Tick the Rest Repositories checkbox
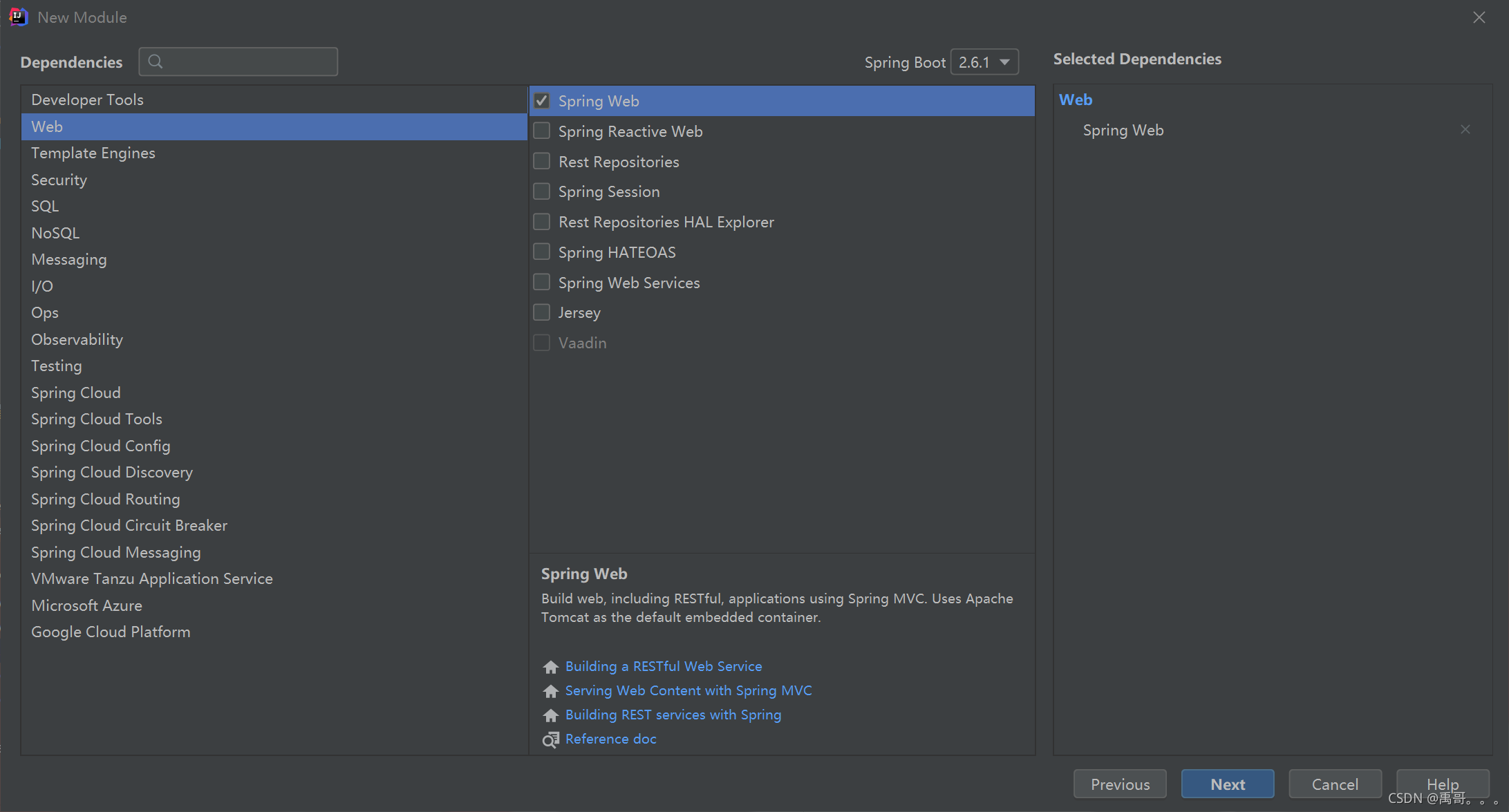The image size is (1509, 812). tap(542, 161)
